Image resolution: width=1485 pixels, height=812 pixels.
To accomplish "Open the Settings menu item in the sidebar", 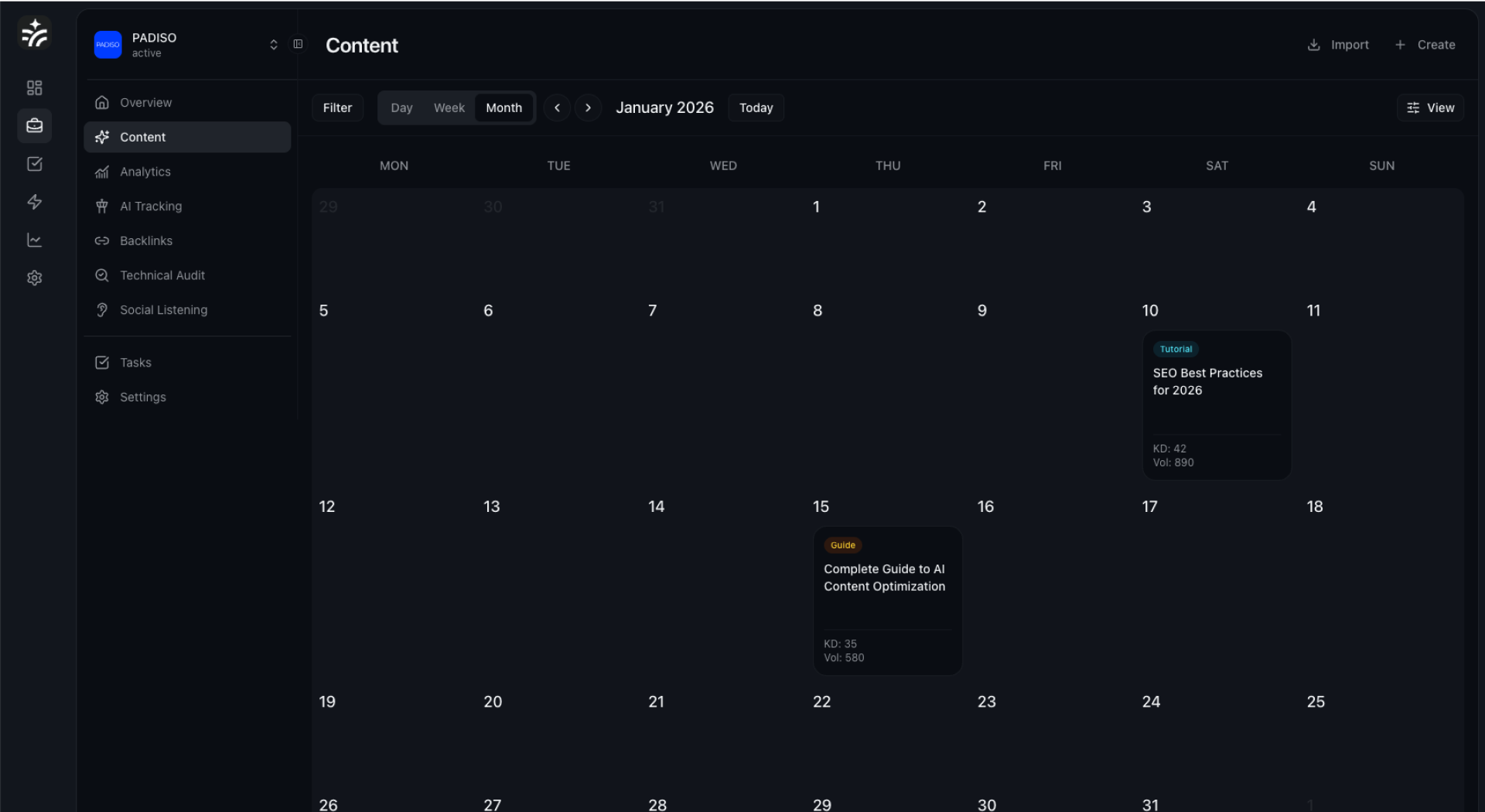I will pyautogui.click(x=142, y=397).
